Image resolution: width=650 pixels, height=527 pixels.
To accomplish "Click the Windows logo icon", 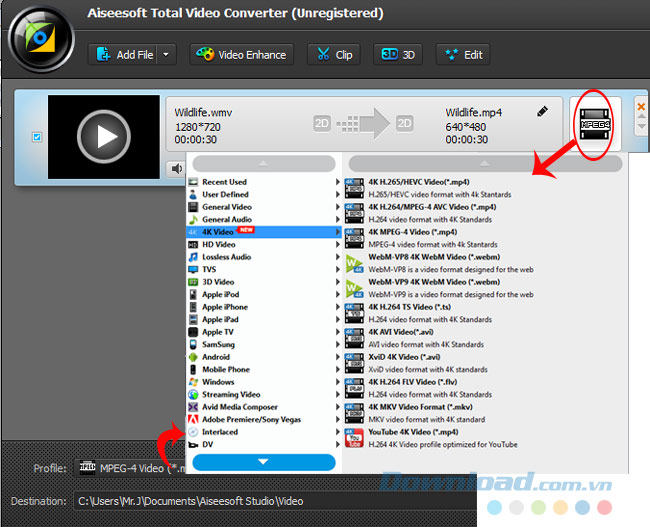I will tap(193, 382).
